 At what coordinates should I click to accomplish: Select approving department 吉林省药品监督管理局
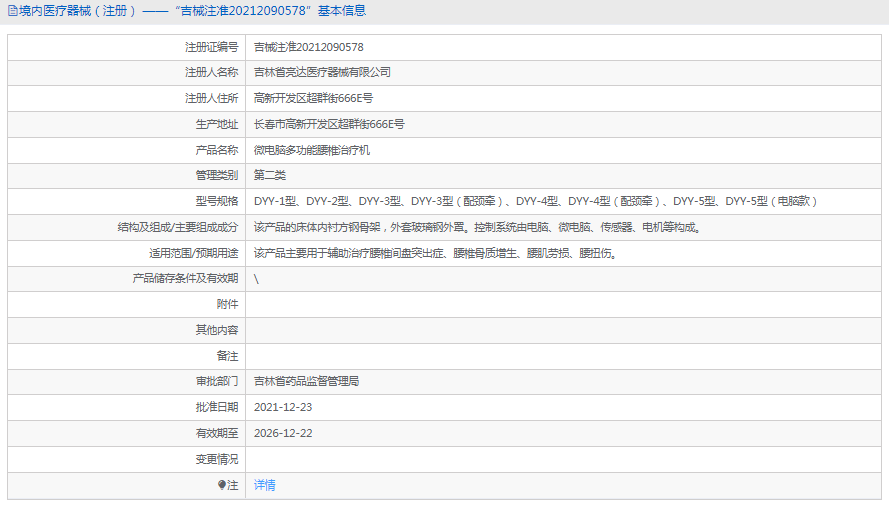coord(306,381)
